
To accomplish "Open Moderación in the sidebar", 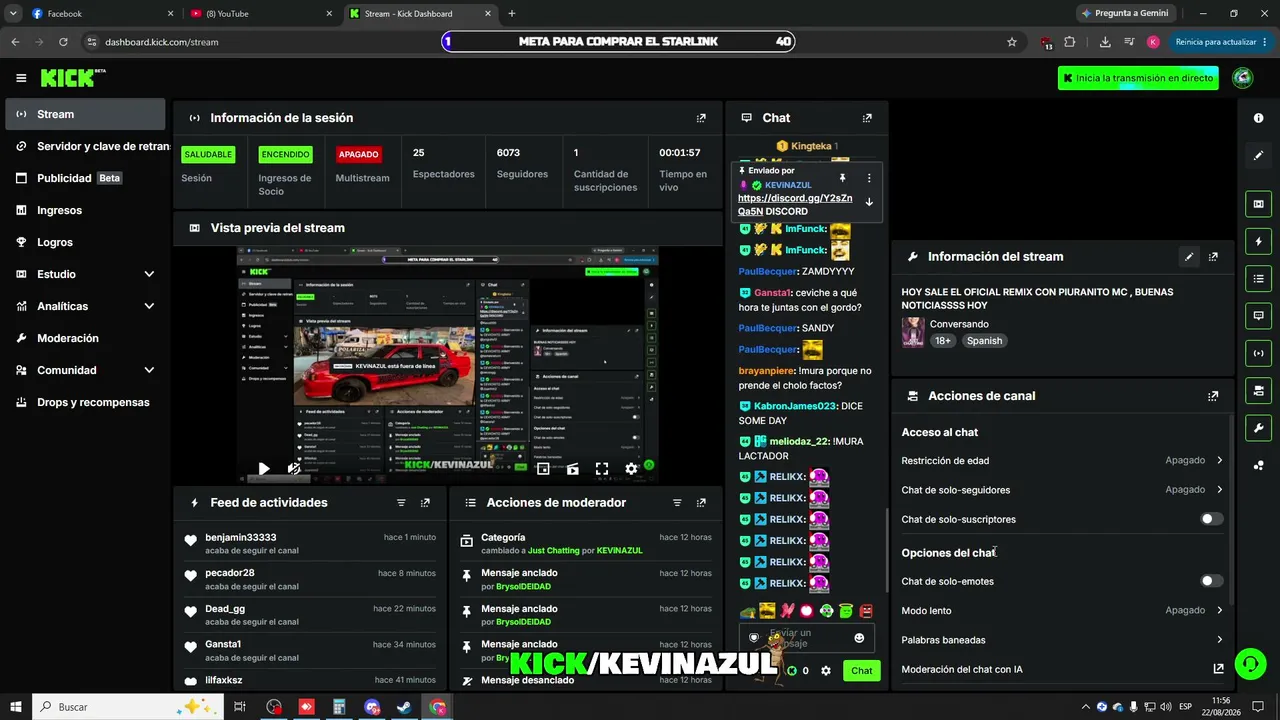I will pyautogui.click(x=86, y=338).
